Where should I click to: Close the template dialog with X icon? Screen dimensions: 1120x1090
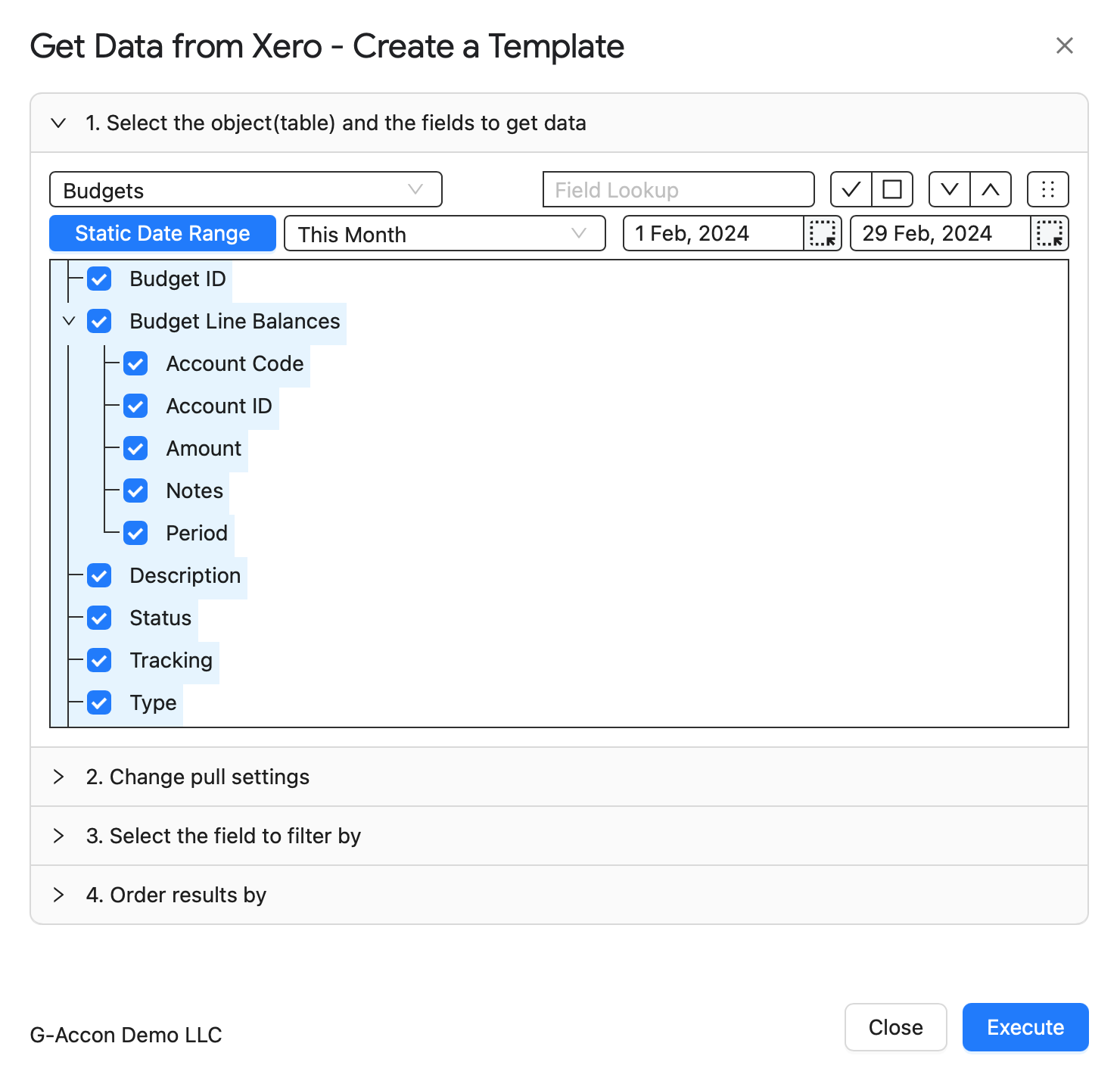(1065, 46)
